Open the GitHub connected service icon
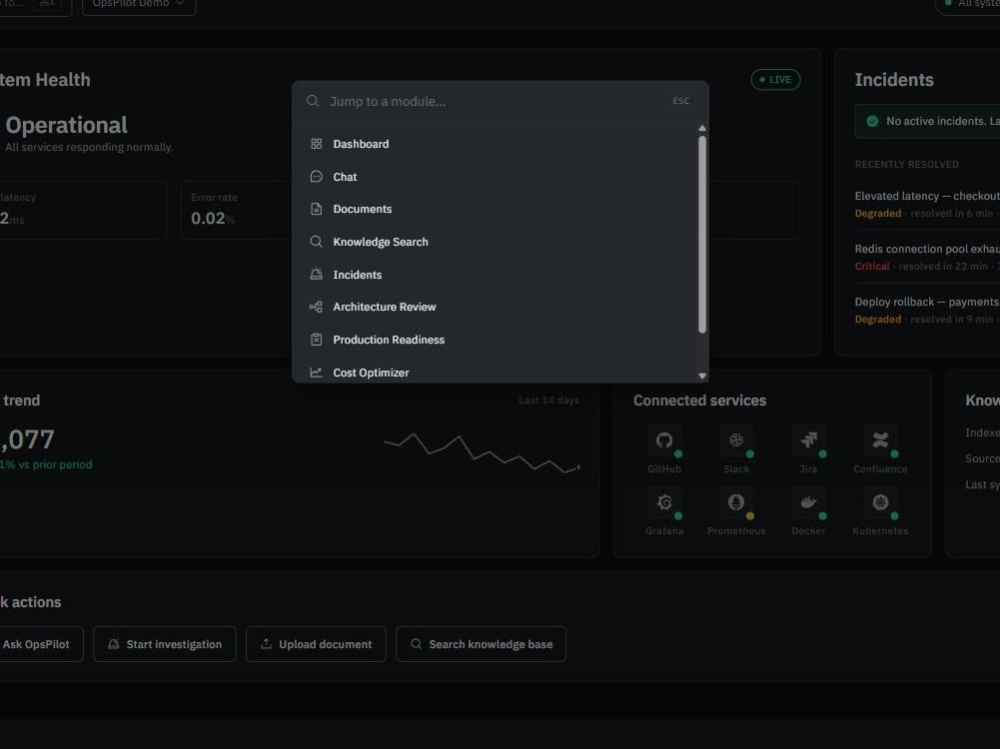 click(x=664, y=441)
